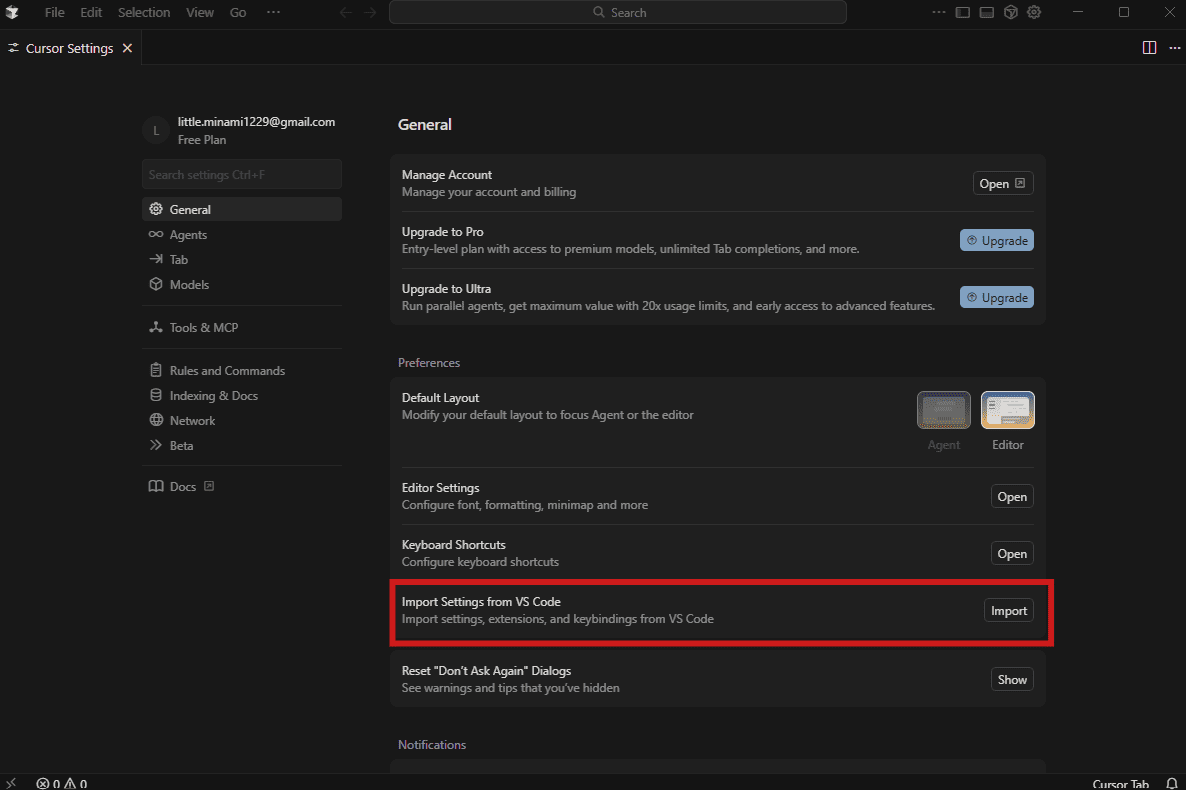The width and height of the screenshot is (1186, 790).
Task: Click Upgrade button for Pro plan
Action: click(x=997, y=241)
